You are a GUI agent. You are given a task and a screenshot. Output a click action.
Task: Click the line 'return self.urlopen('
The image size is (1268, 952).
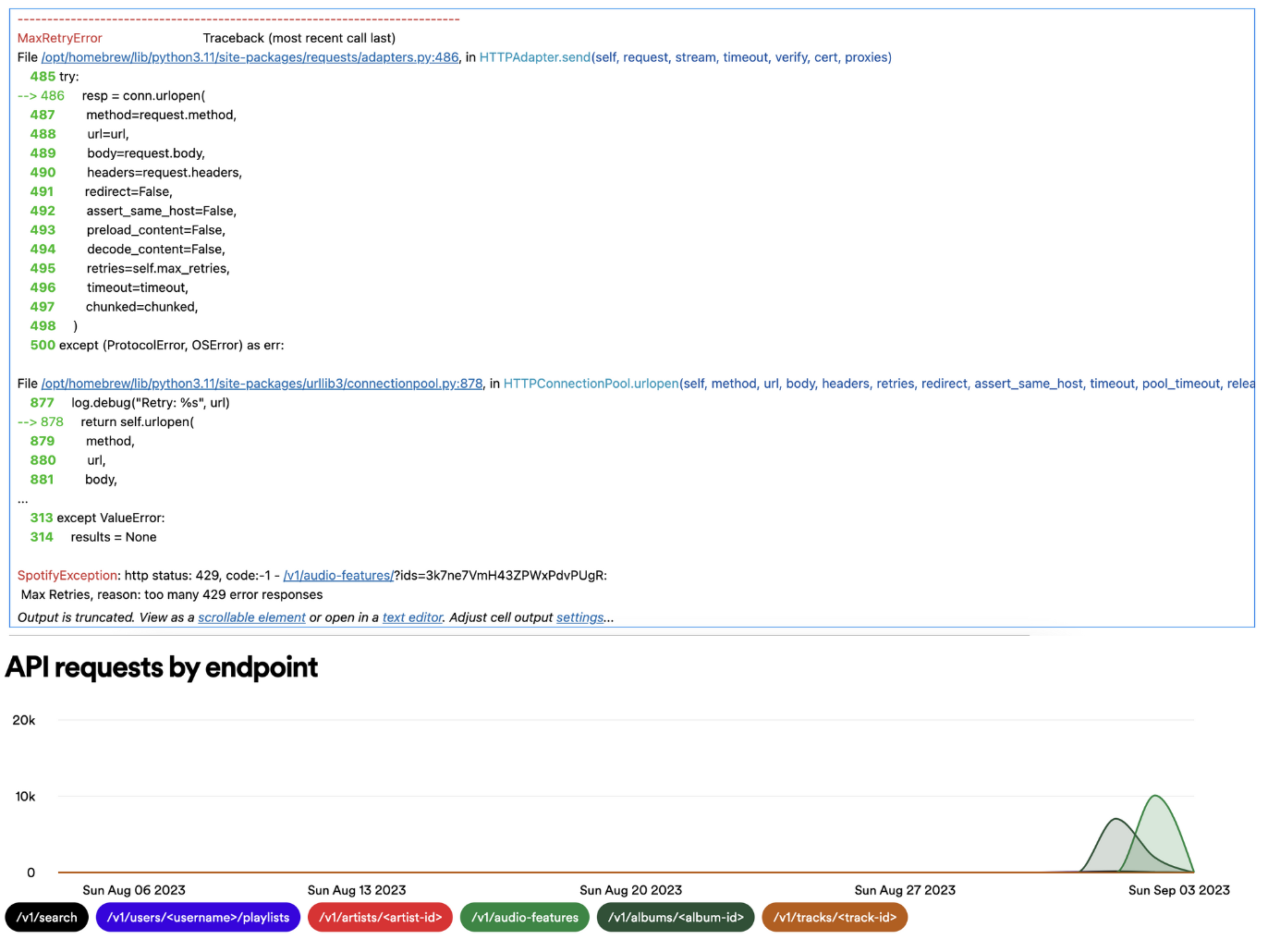[137, 421]
